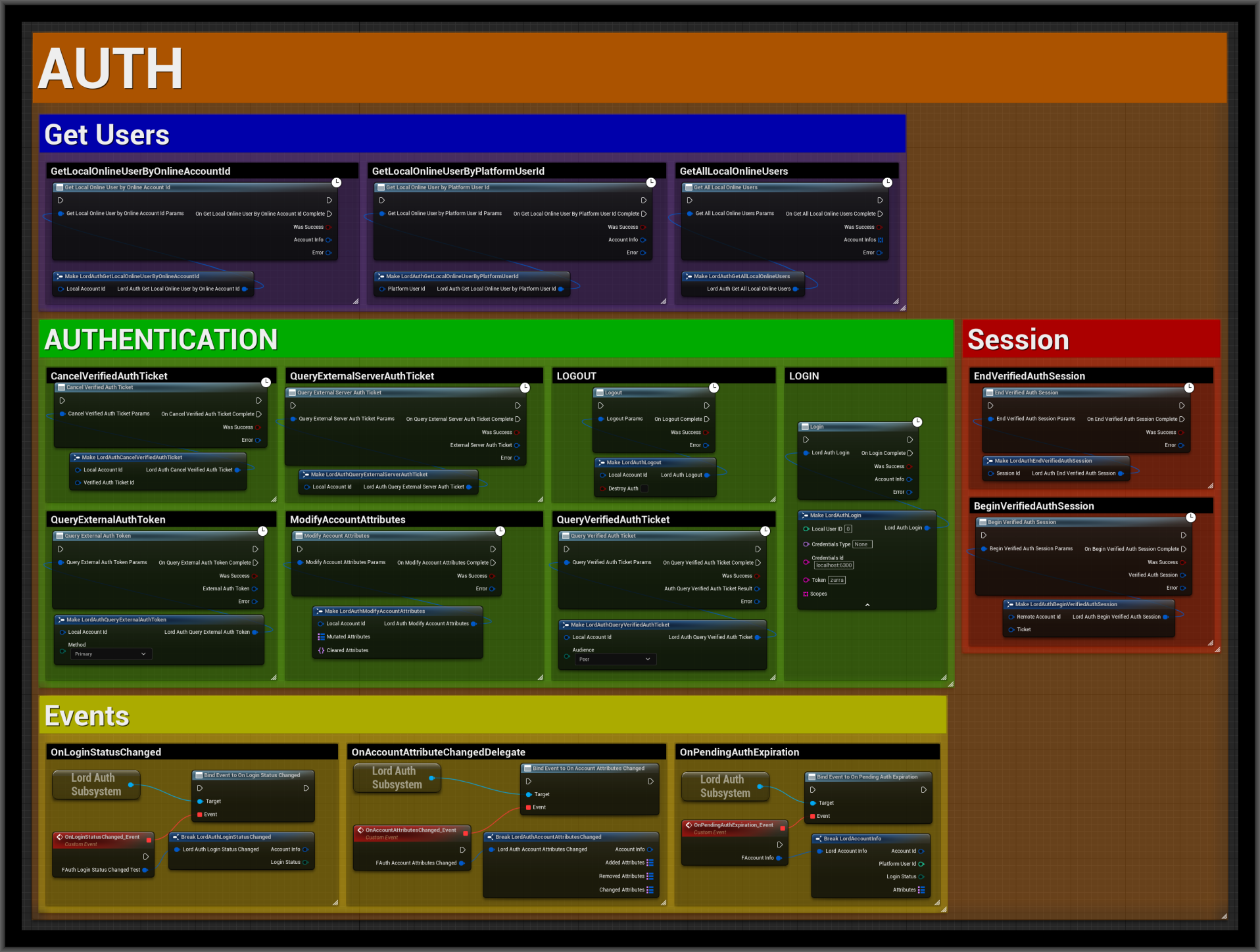Screen dimensions: 1260x952
Task: Click Event delegate pin on Bind Event to On Login Status Changed
Action: click(200, 815)
